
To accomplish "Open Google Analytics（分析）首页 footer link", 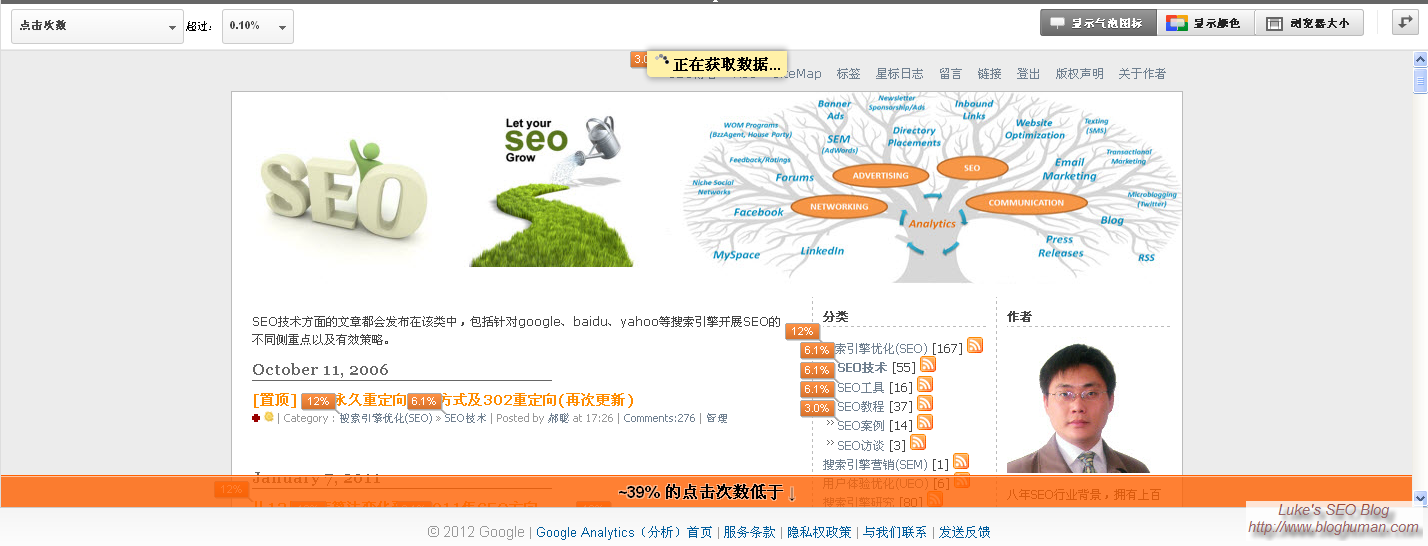I will pyautogui.click(x=625, y=533).
